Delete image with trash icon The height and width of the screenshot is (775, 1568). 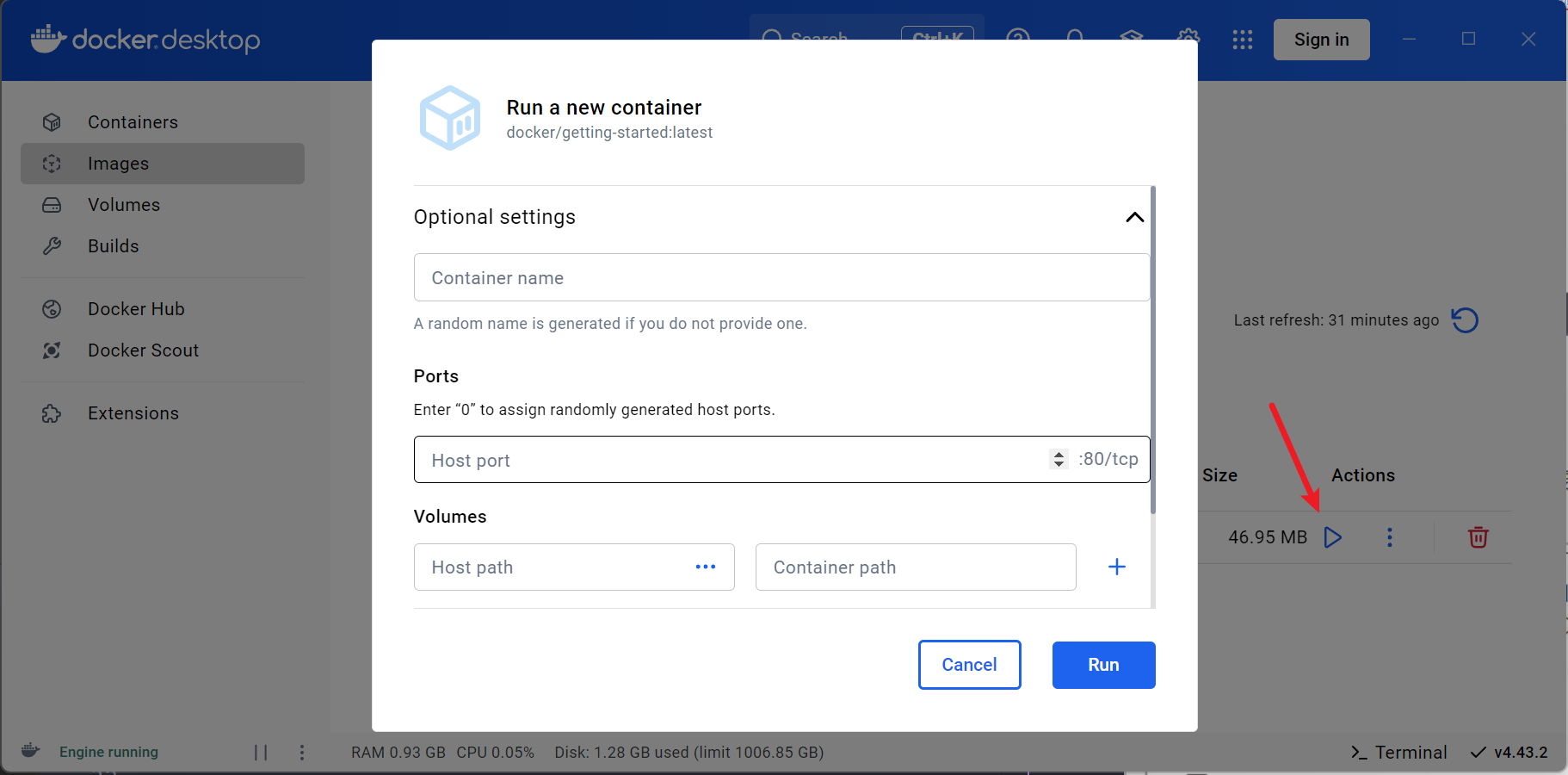point(1478,537)
